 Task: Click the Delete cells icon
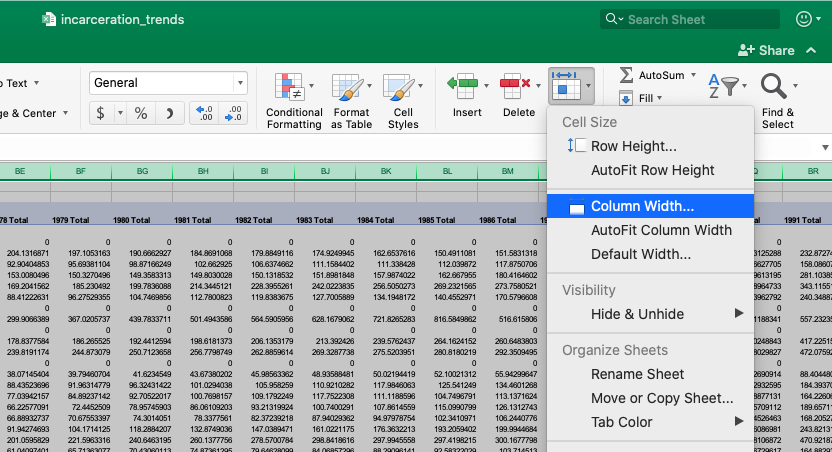pos(514,86)
